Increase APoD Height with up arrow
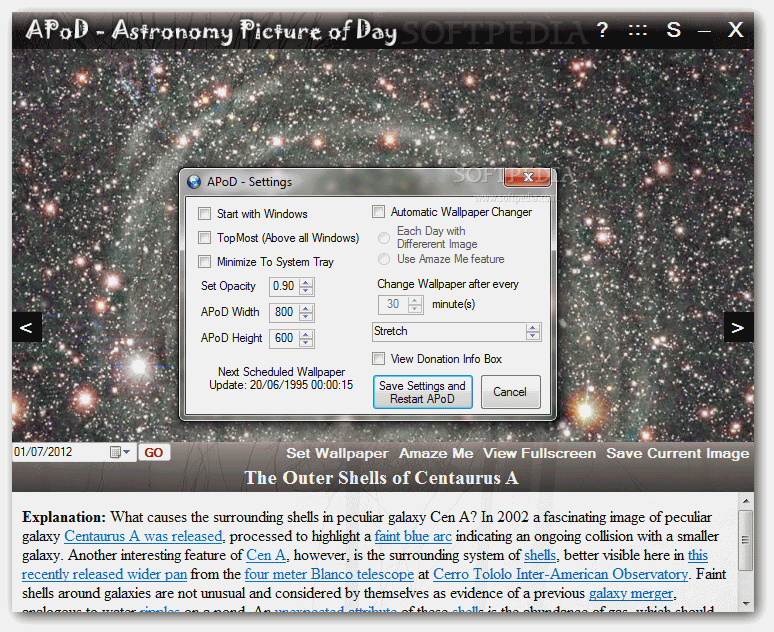The height and width of the screenshot is (632, 774). 306,334
